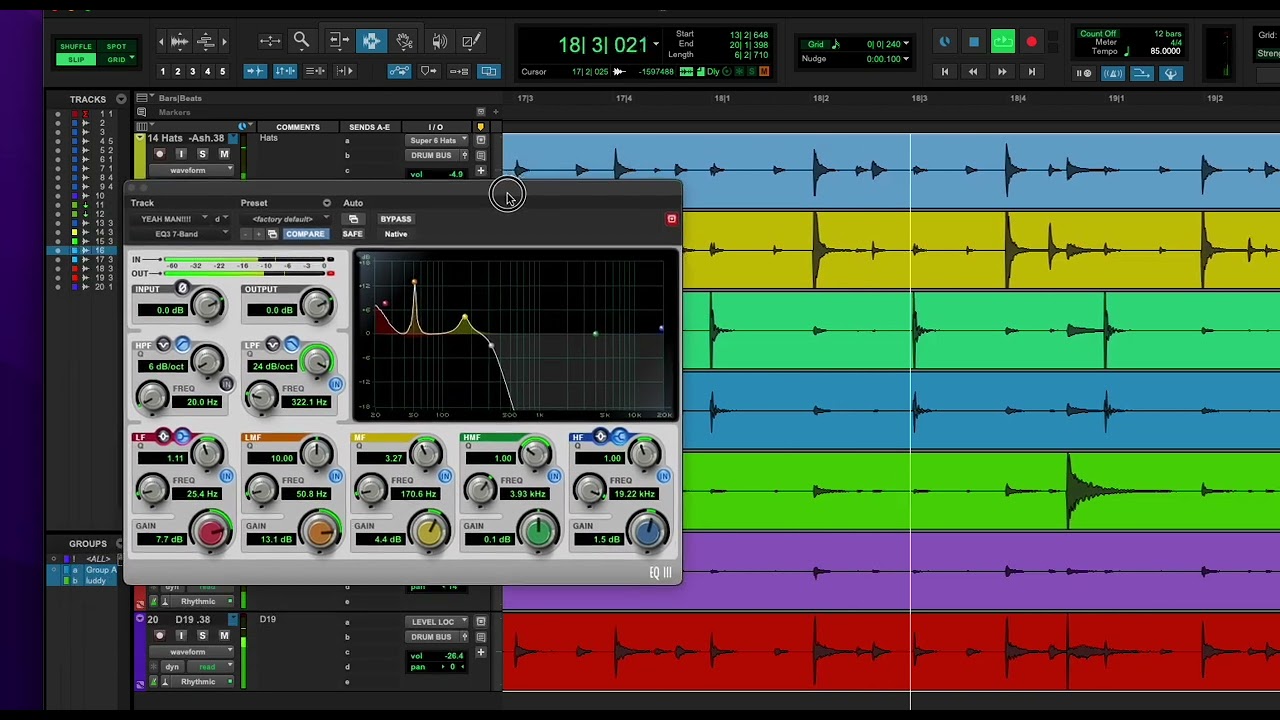1280x720 pixels.
Task: Select LF shelf filter type icon
Action: point(181,437)
